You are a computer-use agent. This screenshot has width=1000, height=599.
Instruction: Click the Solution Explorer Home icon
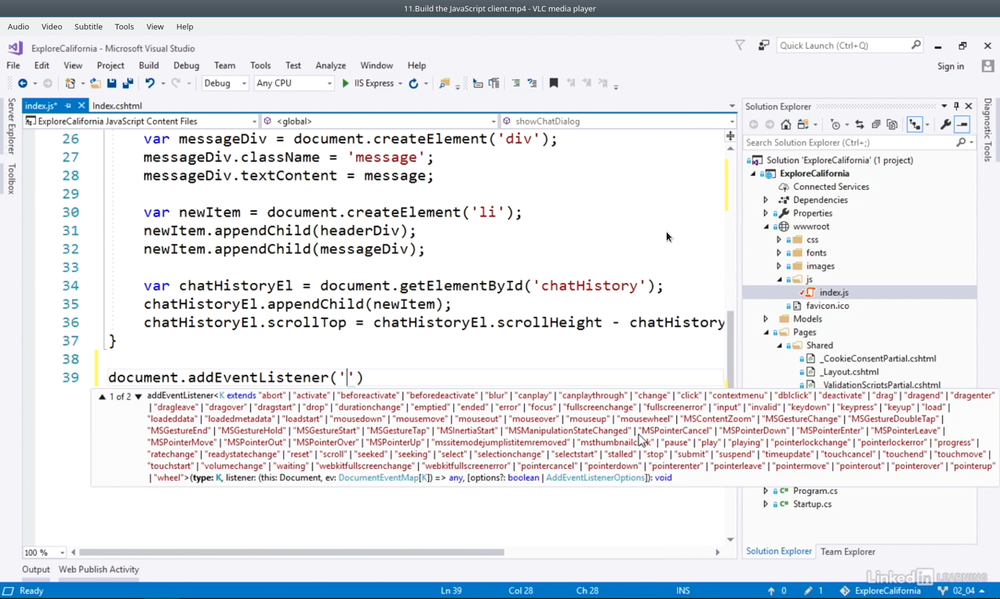(786, 125)
